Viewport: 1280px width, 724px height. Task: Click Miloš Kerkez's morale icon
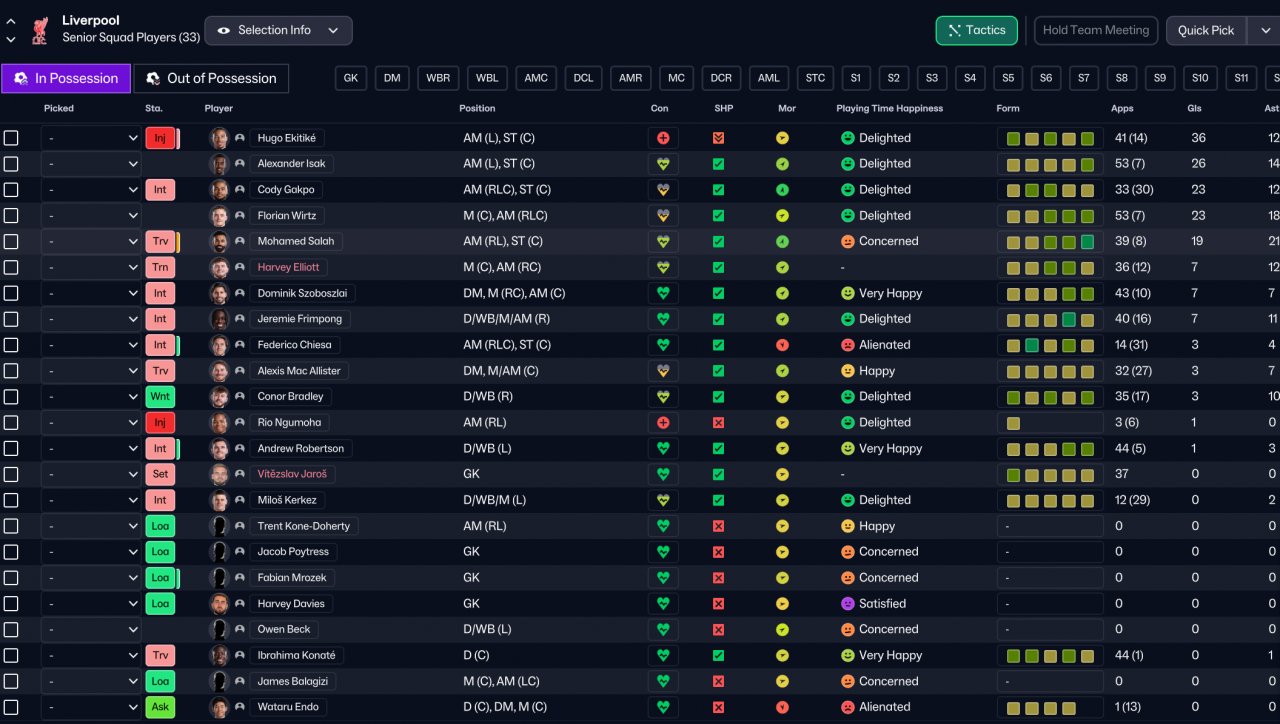(x=783, y=500)
